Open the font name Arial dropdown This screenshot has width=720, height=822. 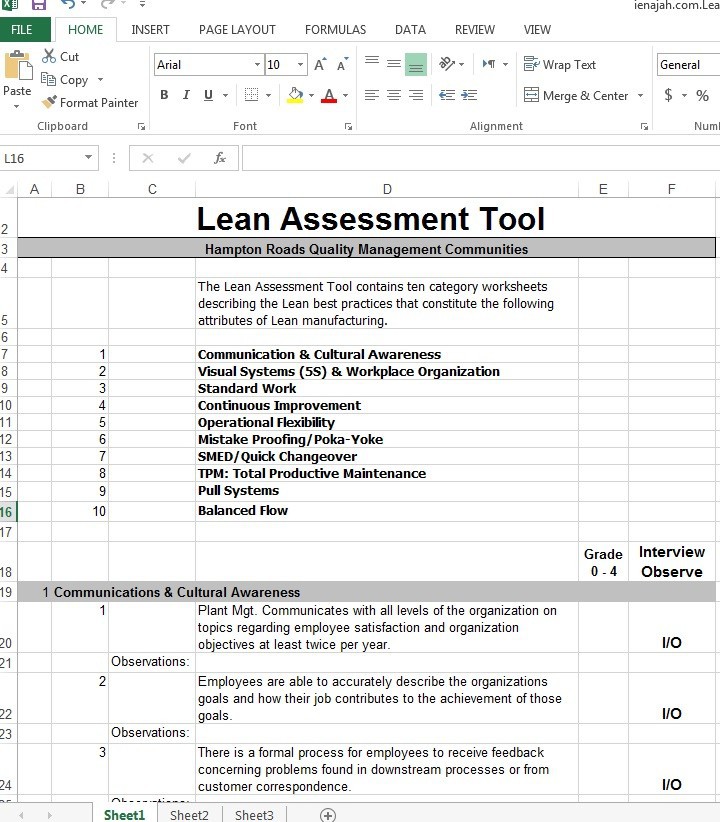(x=257, y=65)
